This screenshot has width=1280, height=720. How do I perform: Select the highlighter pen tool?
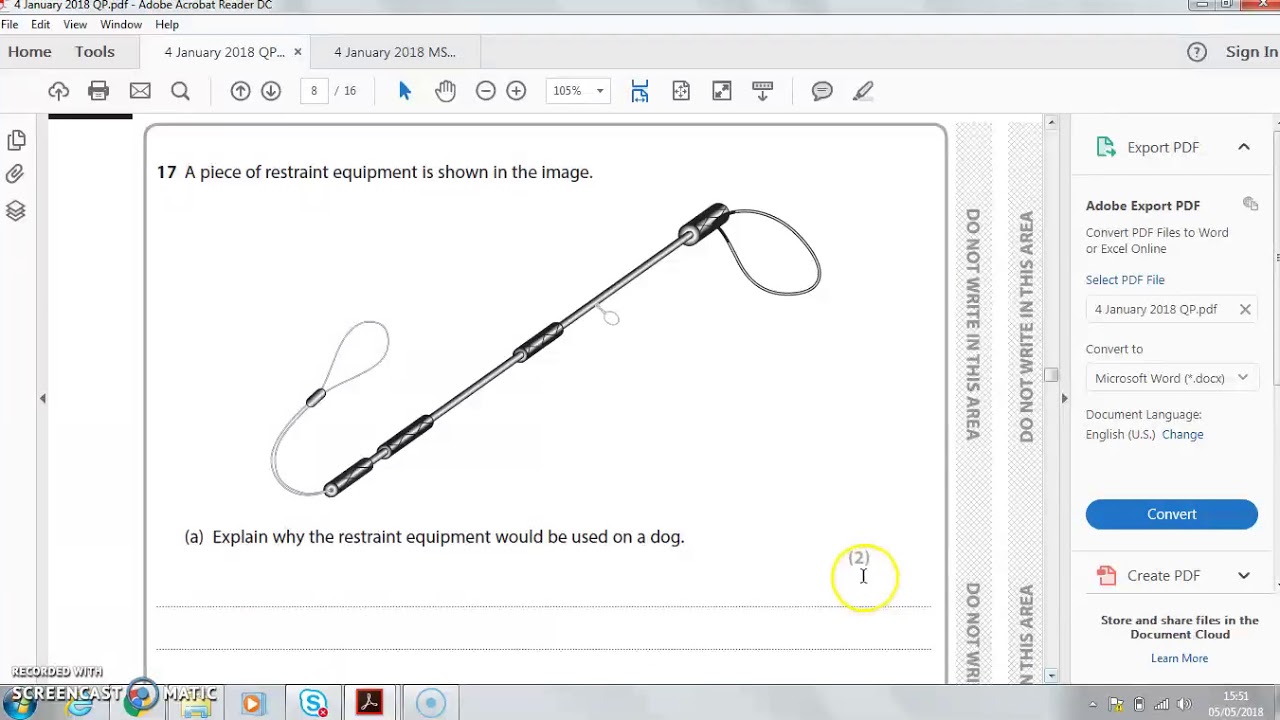(863, 91)
